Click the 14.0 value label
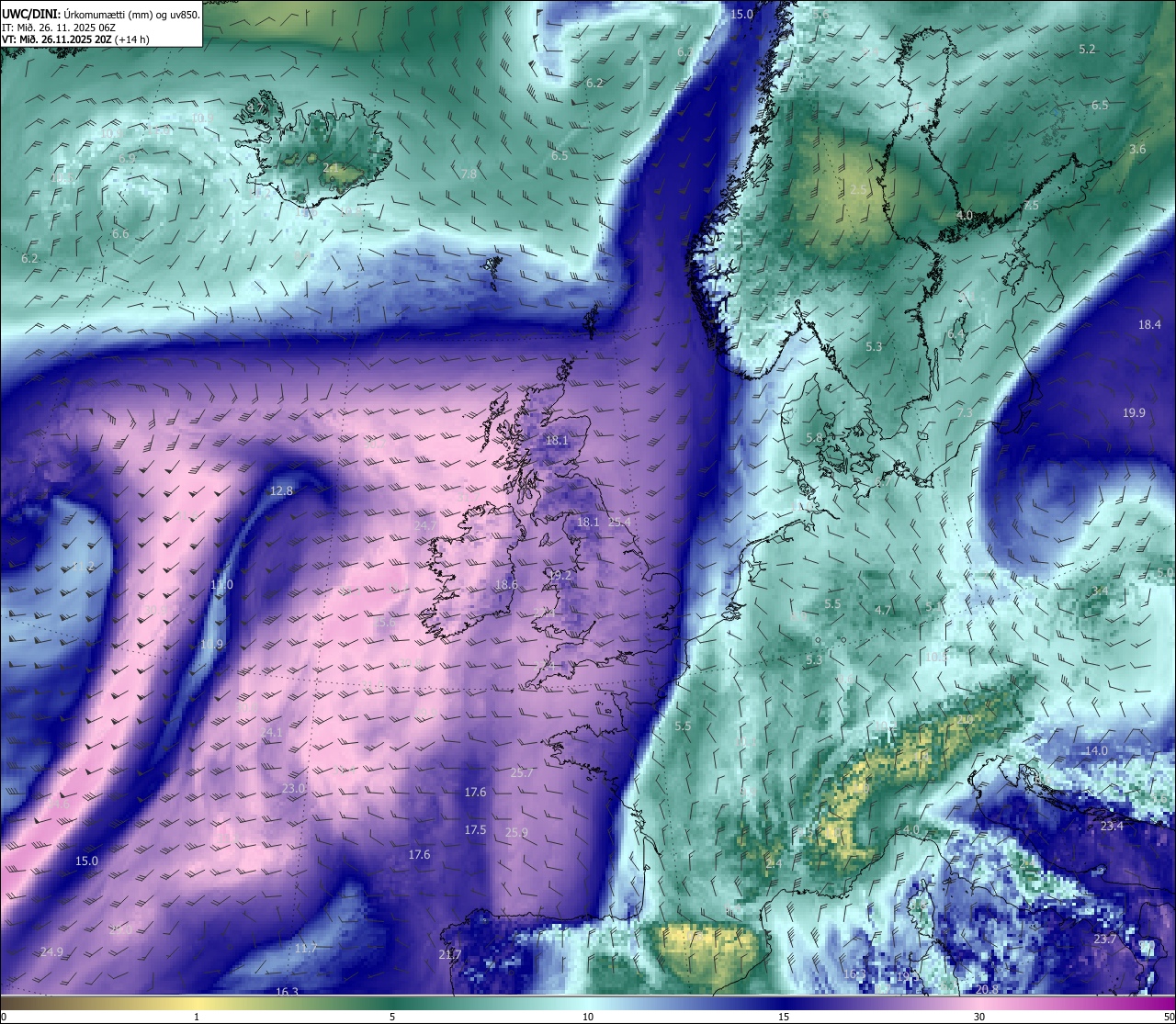The width and height of the screenshot is (1176, 1024). tap(1096, 751)
